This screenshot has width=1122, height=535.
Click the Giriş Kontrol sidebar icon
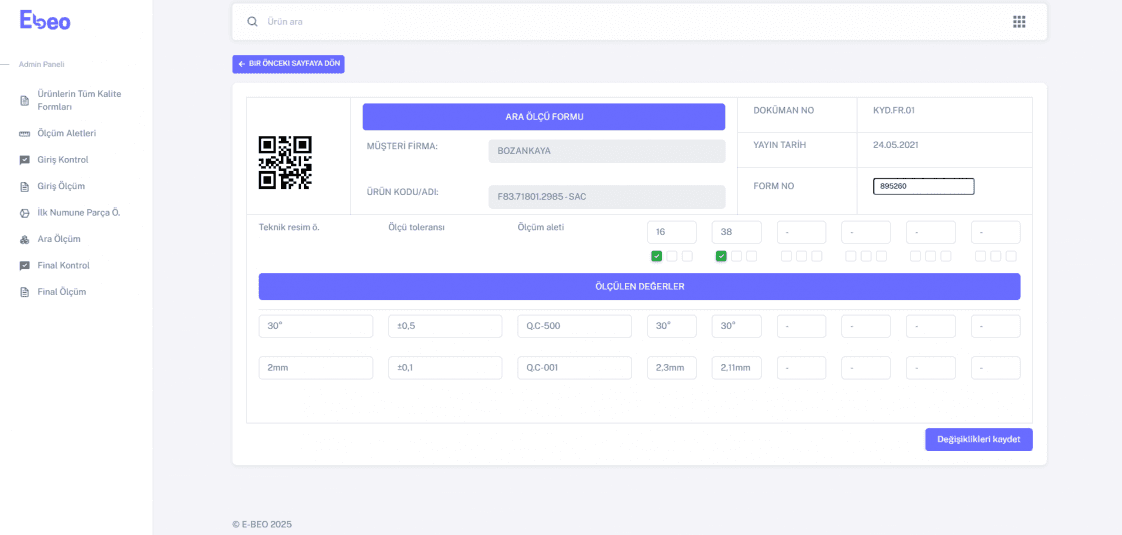(x=24, y=160)
